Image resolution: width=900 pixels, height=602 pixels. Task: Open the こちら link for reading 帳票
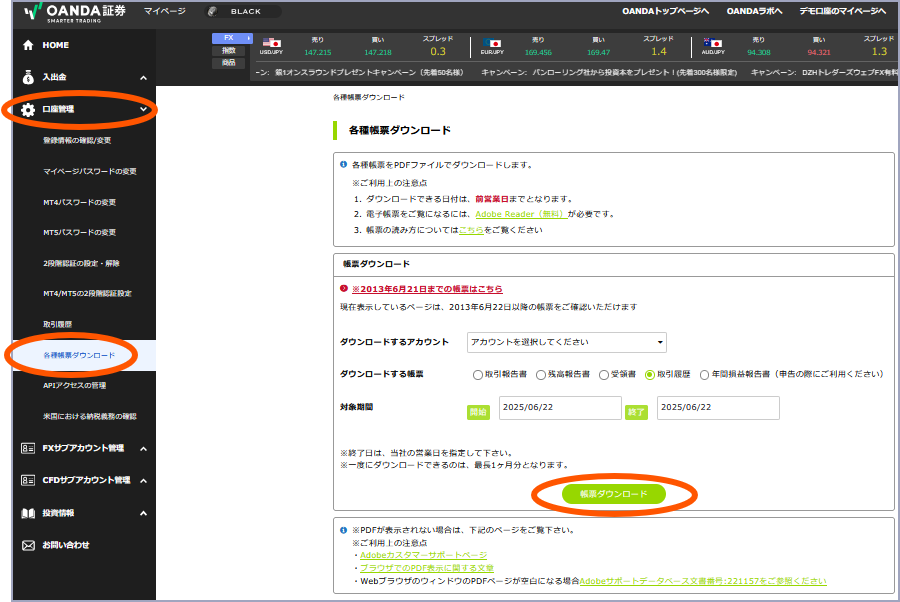click(471, 230)
